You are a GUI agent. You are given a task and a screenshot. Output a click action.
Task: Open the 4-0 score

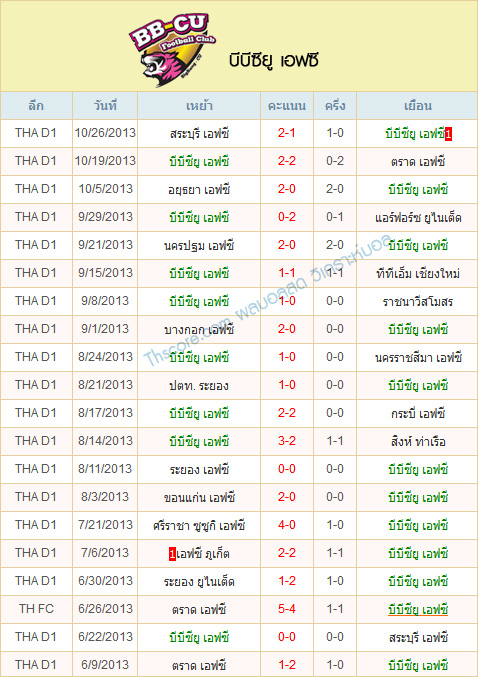click(x=287, y=525)
